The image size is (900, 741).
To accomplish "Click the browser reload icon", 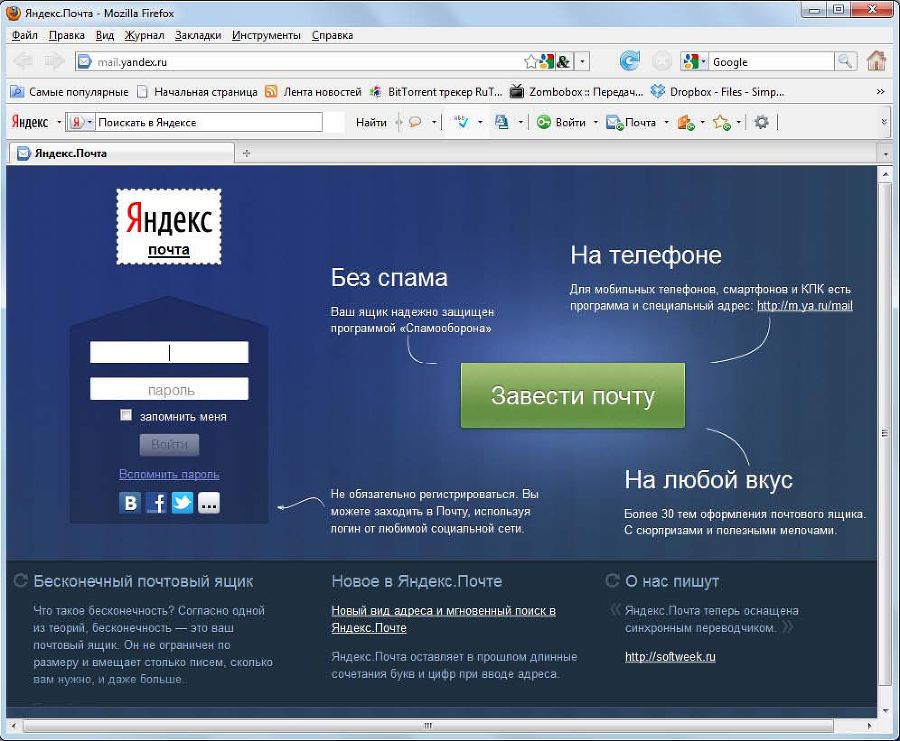I will tap(629, 62).
